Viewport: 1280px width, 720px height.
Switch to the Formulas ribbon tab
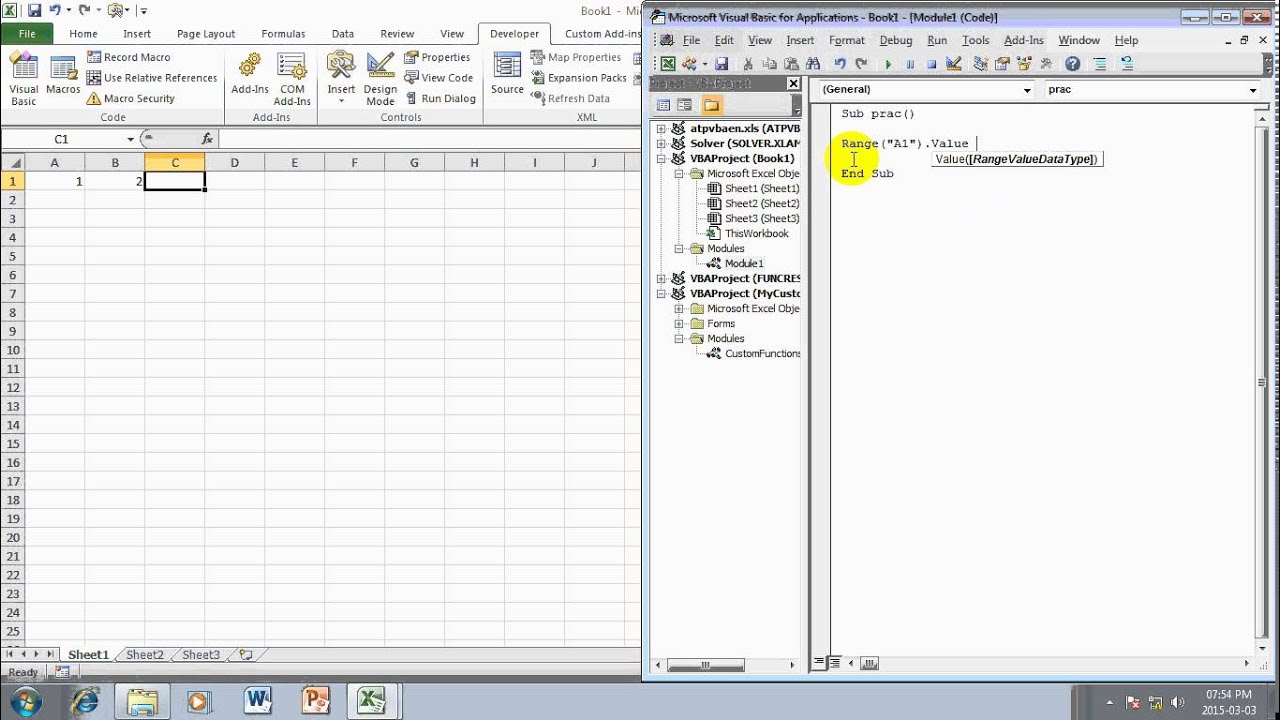[283, 33]
